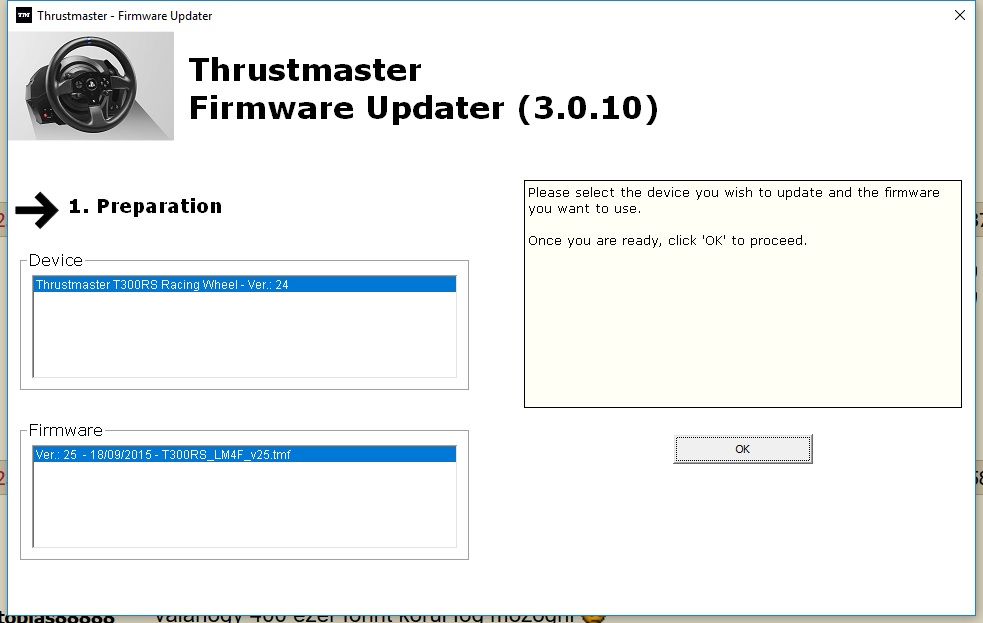The image size is (983, 623).
Task: Click the T300RS racing wheel picture
Action: 92,86
